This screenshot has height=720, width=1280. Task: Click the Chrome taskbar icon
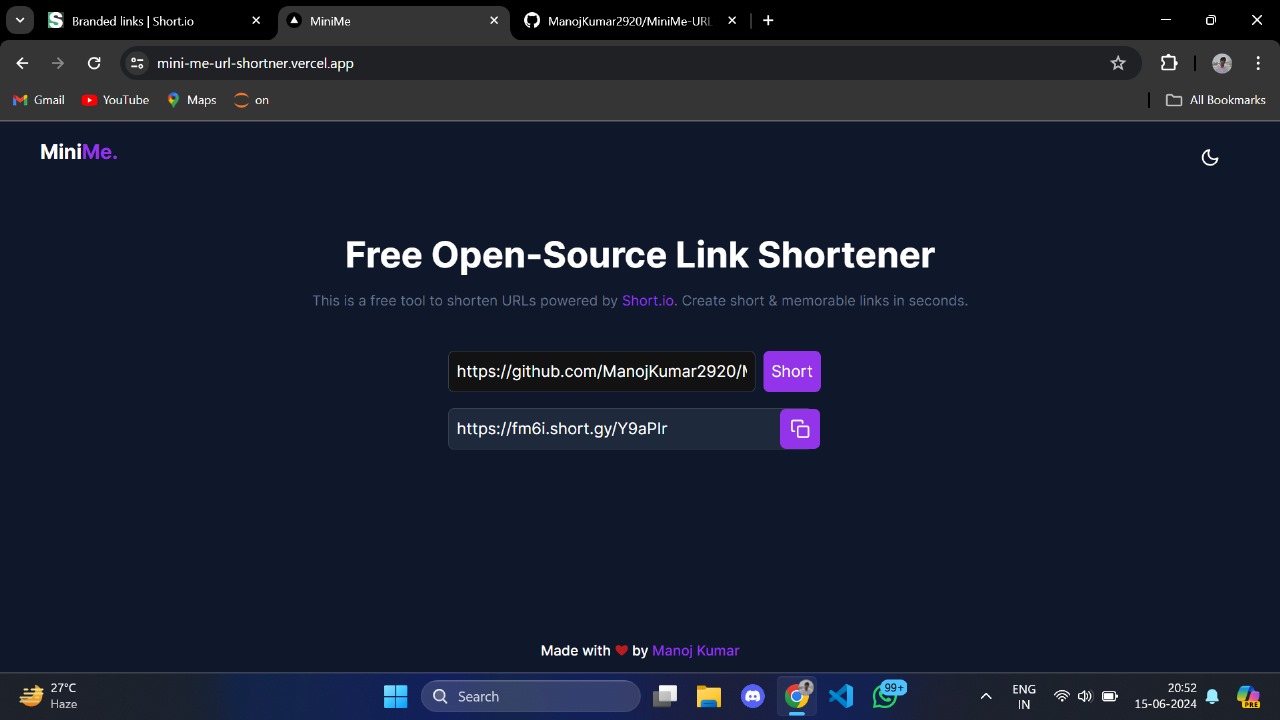coord(797,697)
